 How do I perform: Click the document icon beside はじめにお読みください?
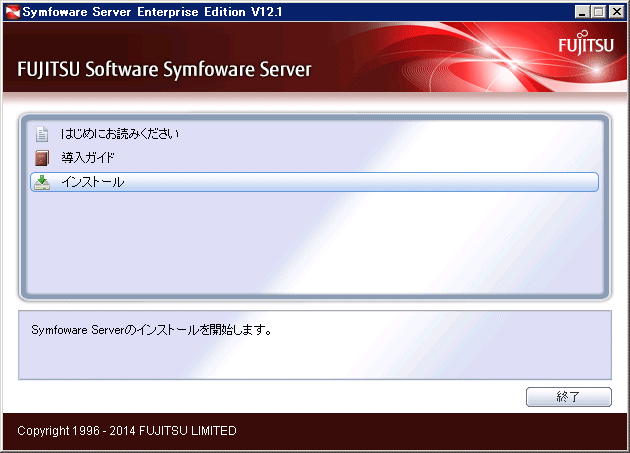42,134
